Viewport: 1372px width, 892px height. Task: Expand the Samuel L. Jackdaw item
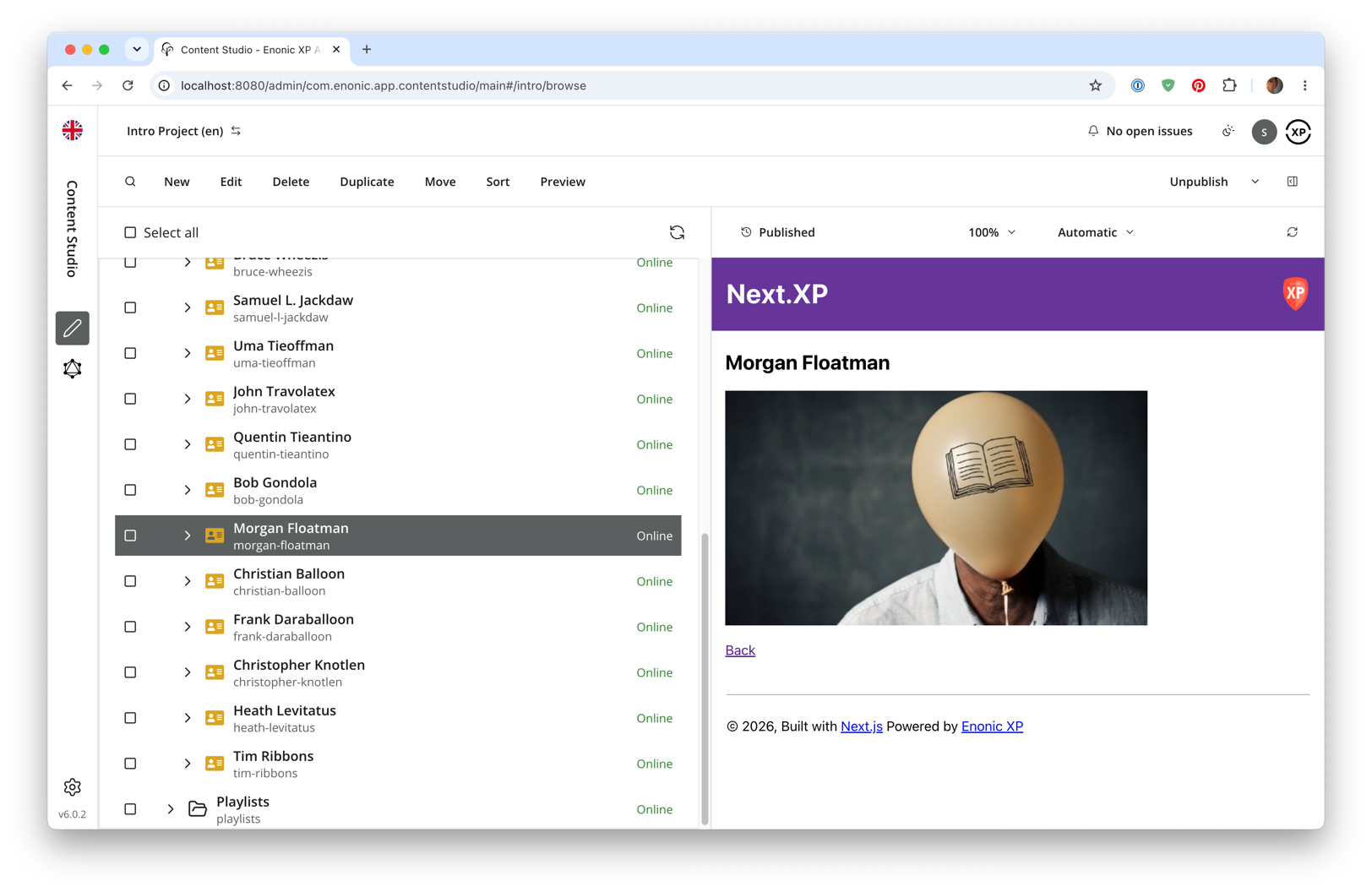pyautogui.click(x=188, y=307)
